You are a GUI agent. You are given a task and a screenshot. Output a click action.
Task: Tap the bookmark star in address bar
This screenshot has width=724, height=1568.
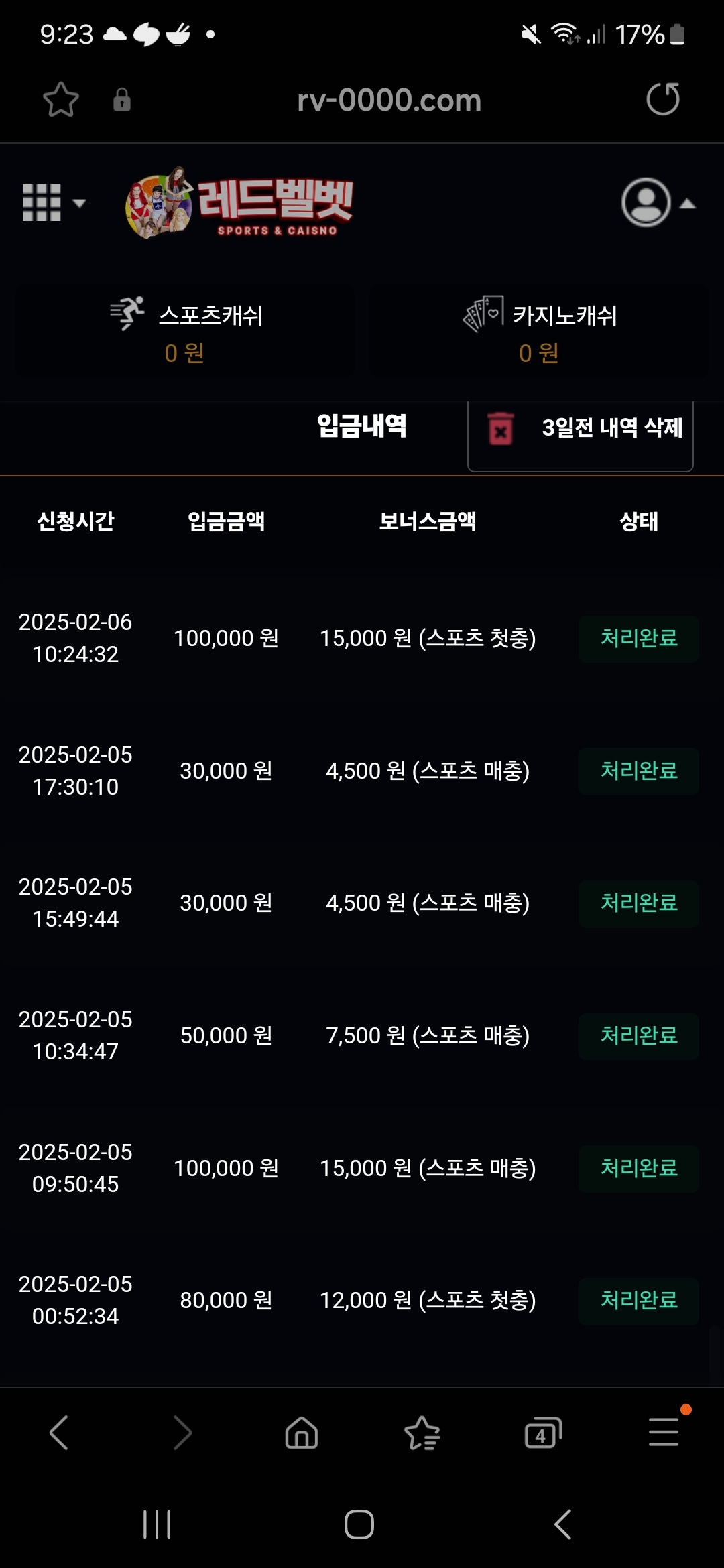(61, 100)
